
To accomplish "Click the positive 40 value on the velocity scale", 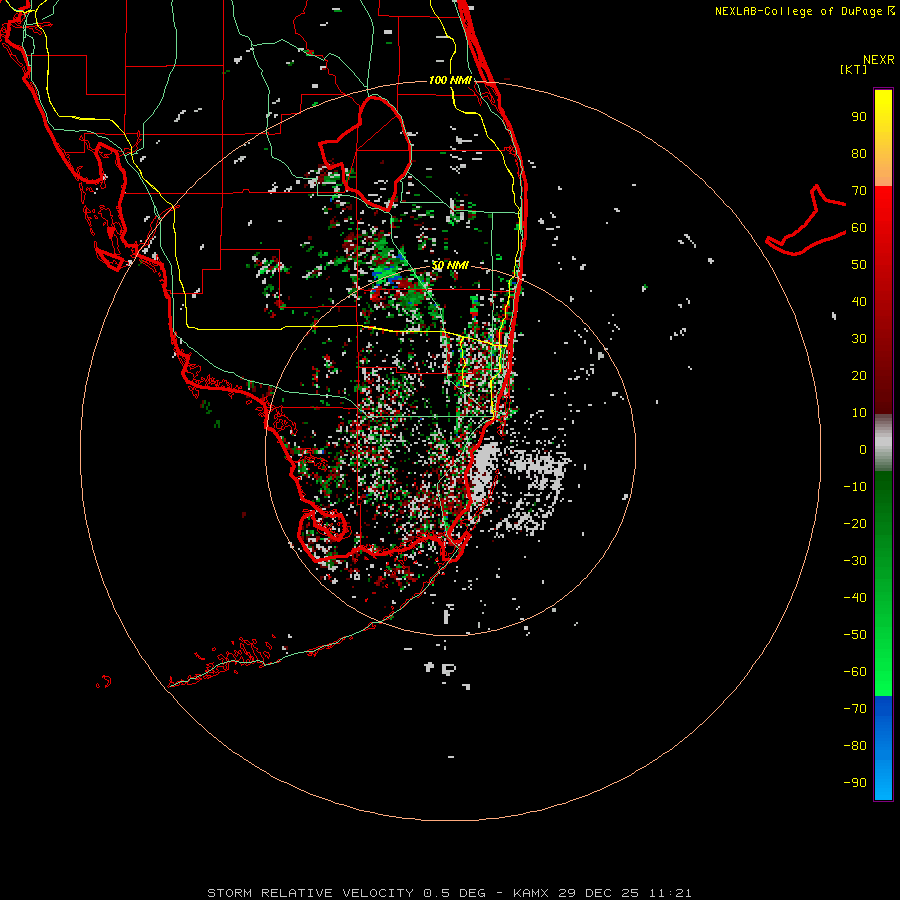I will 859,301.
